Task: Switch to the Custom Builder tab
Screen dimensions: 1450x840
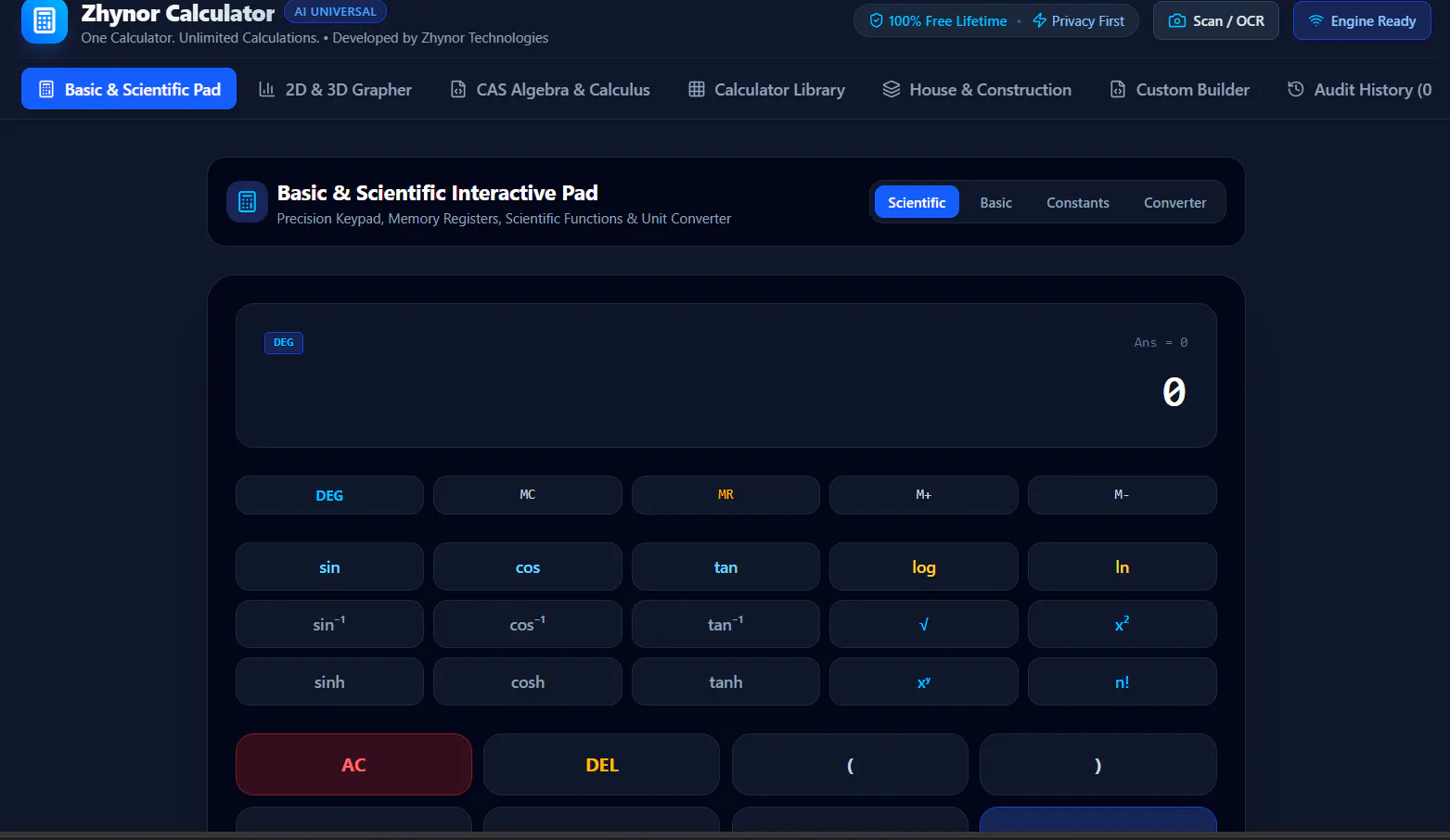Action: pyautogui.click(x=1180, y=89)
